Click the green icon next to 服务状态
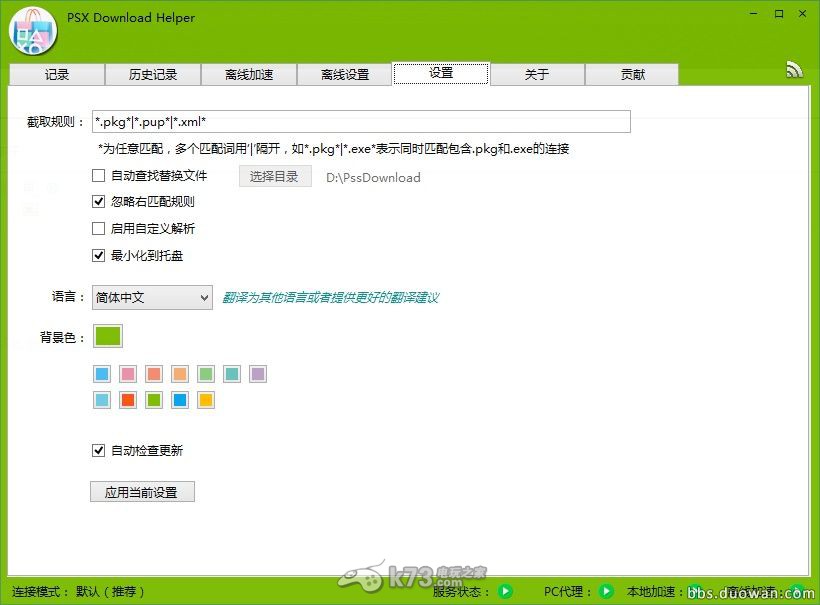 pos(505,591)
